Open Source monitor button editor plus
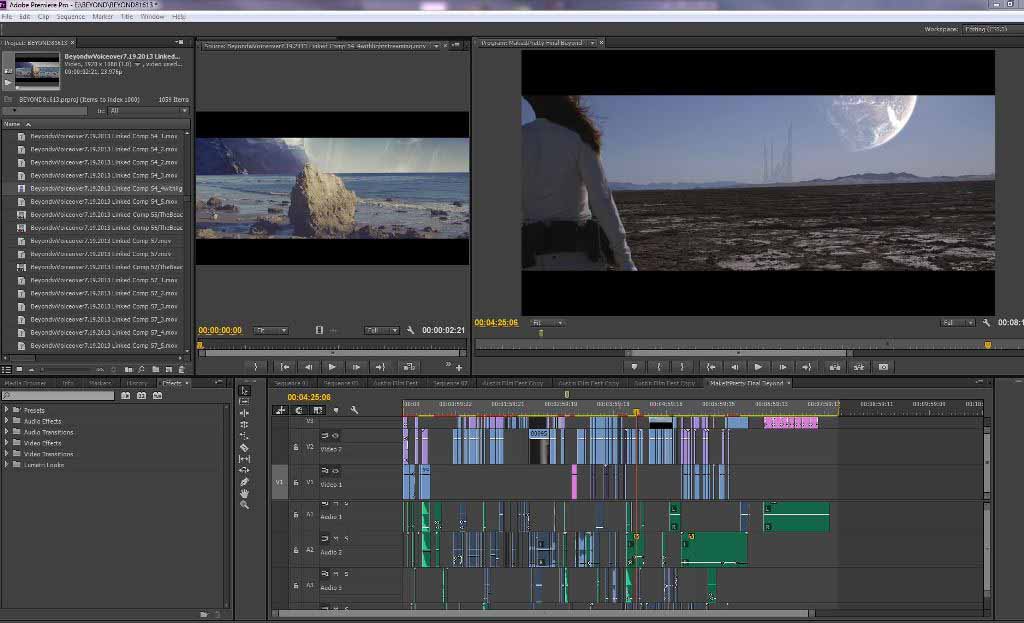1024x623 pixels. (459, 368)
